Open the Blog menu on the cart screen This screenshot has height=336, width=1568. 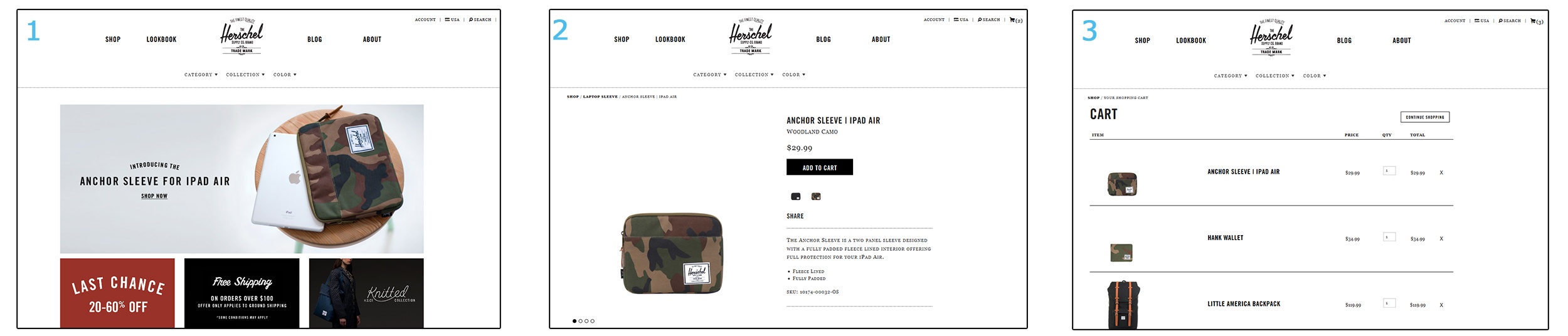pos(1344,41)
